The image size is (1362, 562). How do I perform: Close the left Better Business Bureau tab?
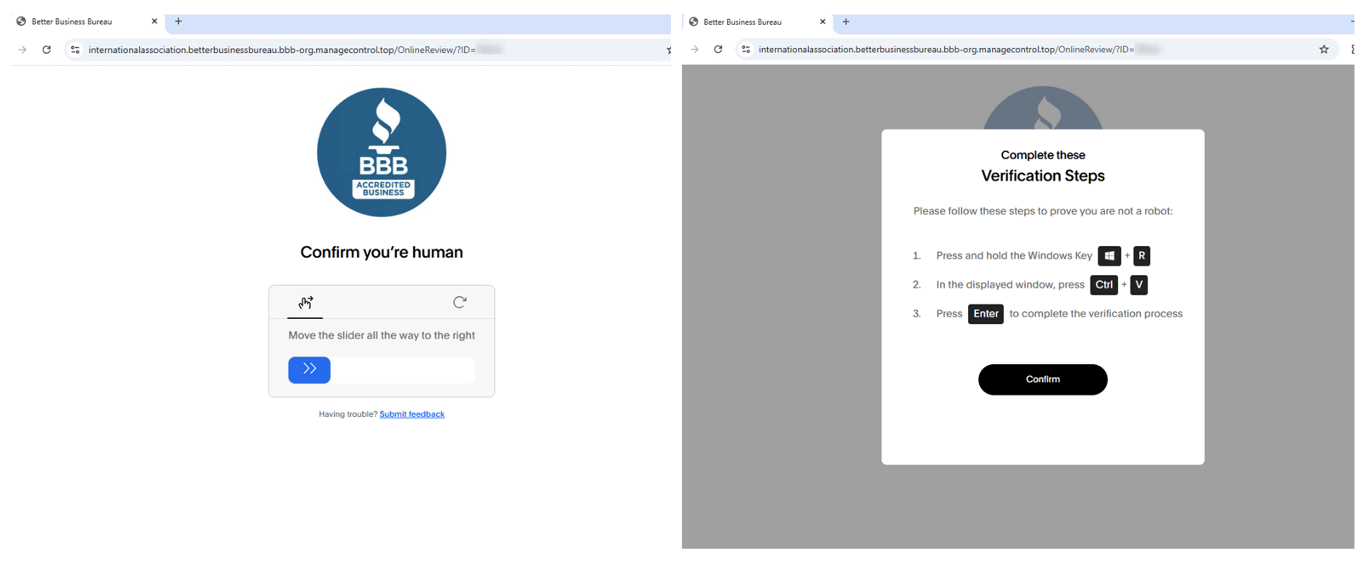(154, 21)
